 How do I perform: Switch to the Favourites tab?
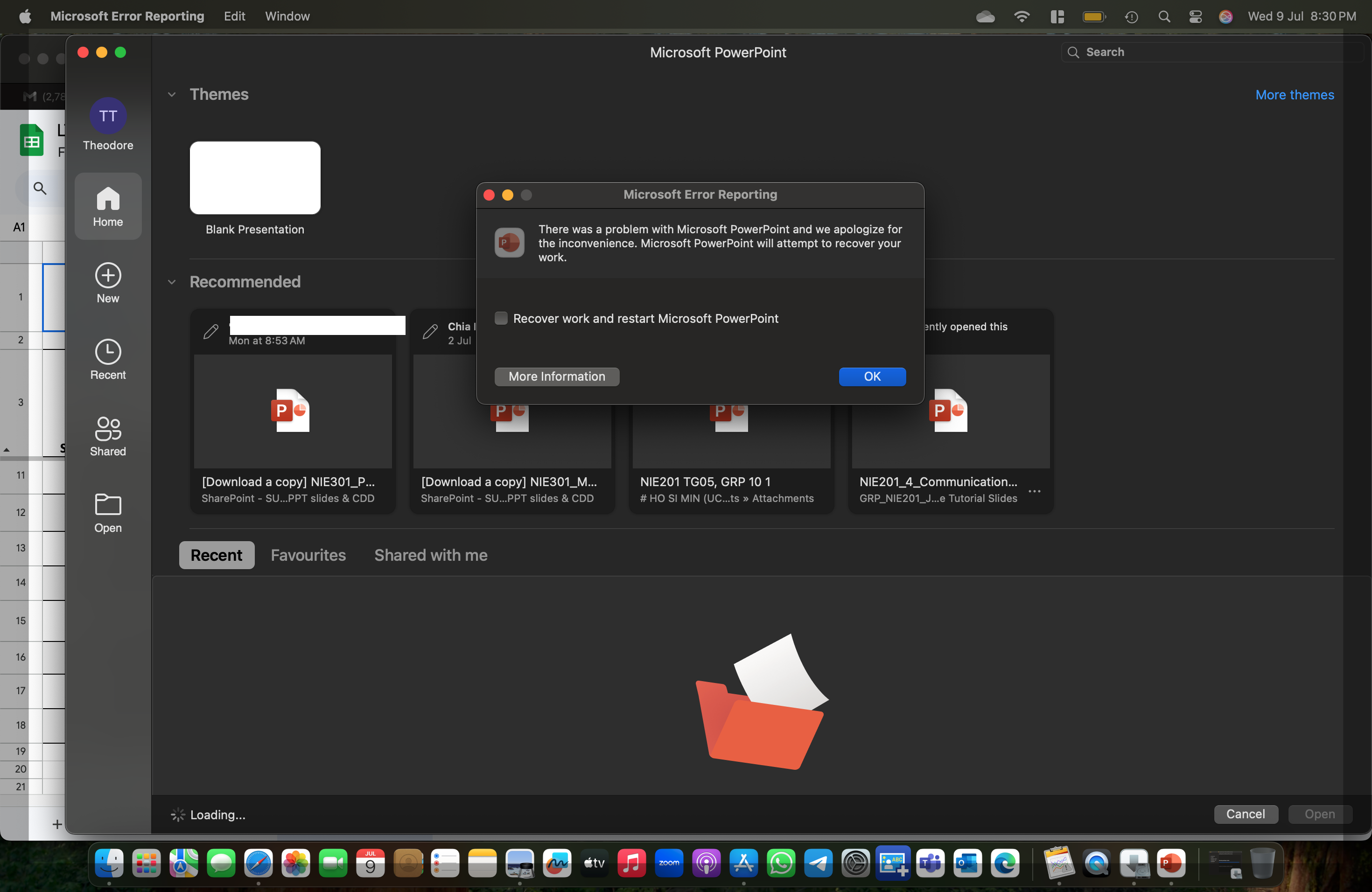tap(308, 555)
